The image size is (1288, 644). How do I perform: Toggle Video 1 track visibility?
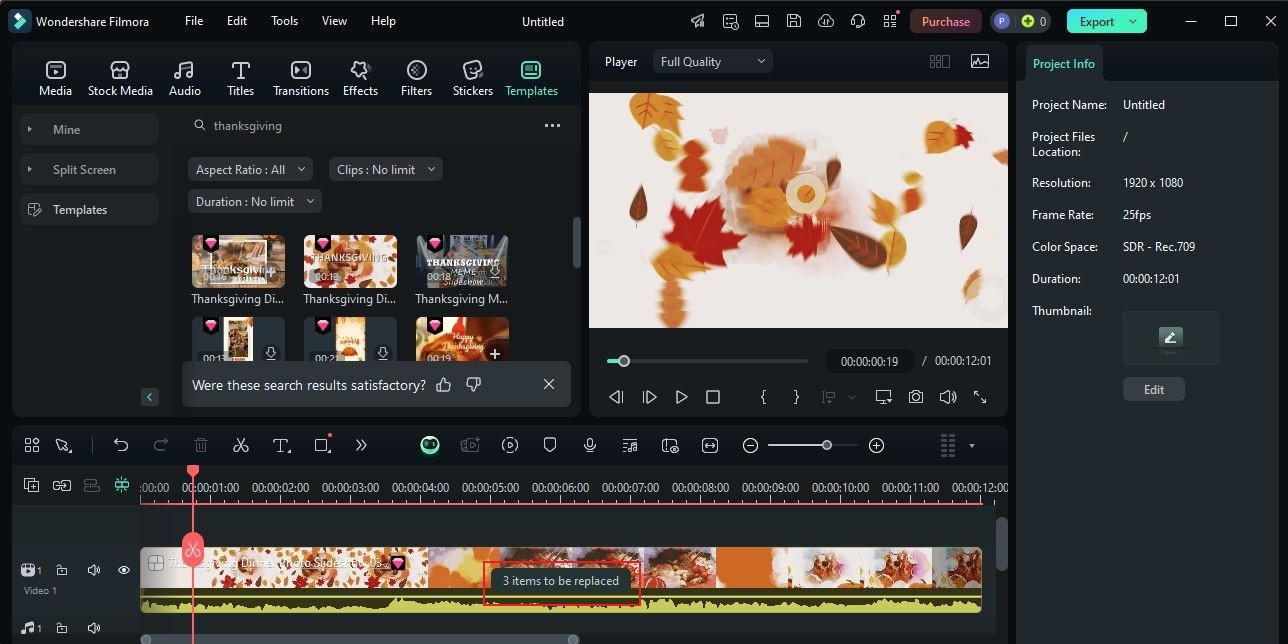[x=124, y=570]
